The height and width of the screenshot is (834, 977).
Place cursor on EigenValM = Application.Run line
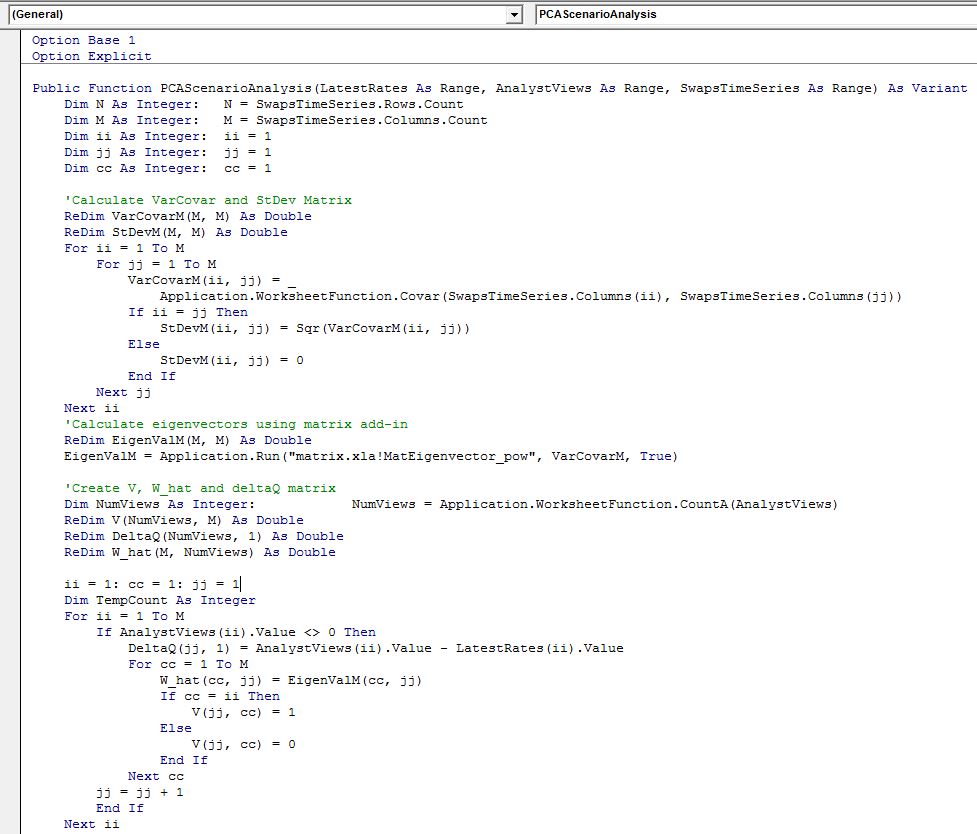click(370, 456)
